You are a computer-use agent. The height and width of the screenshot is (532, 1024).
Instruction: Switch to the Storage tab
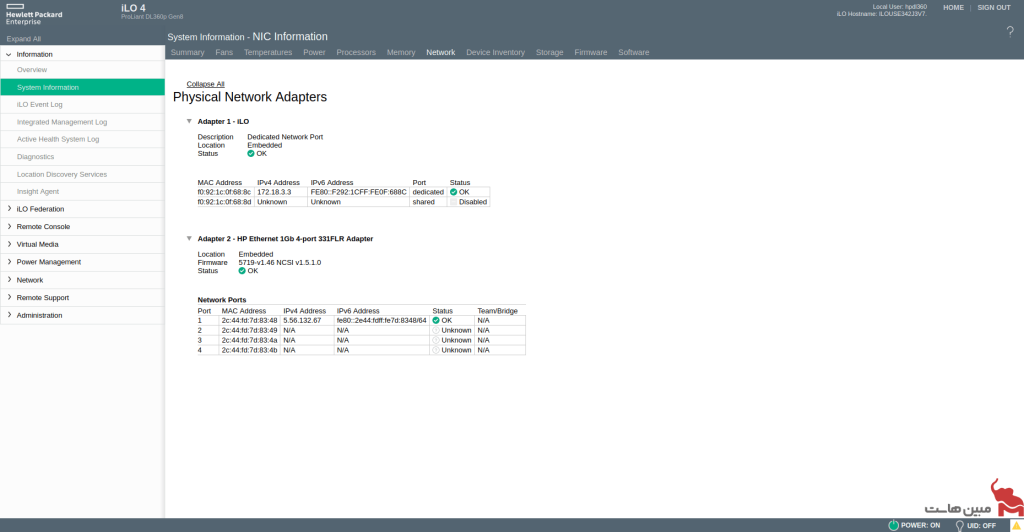click(549, 52)
